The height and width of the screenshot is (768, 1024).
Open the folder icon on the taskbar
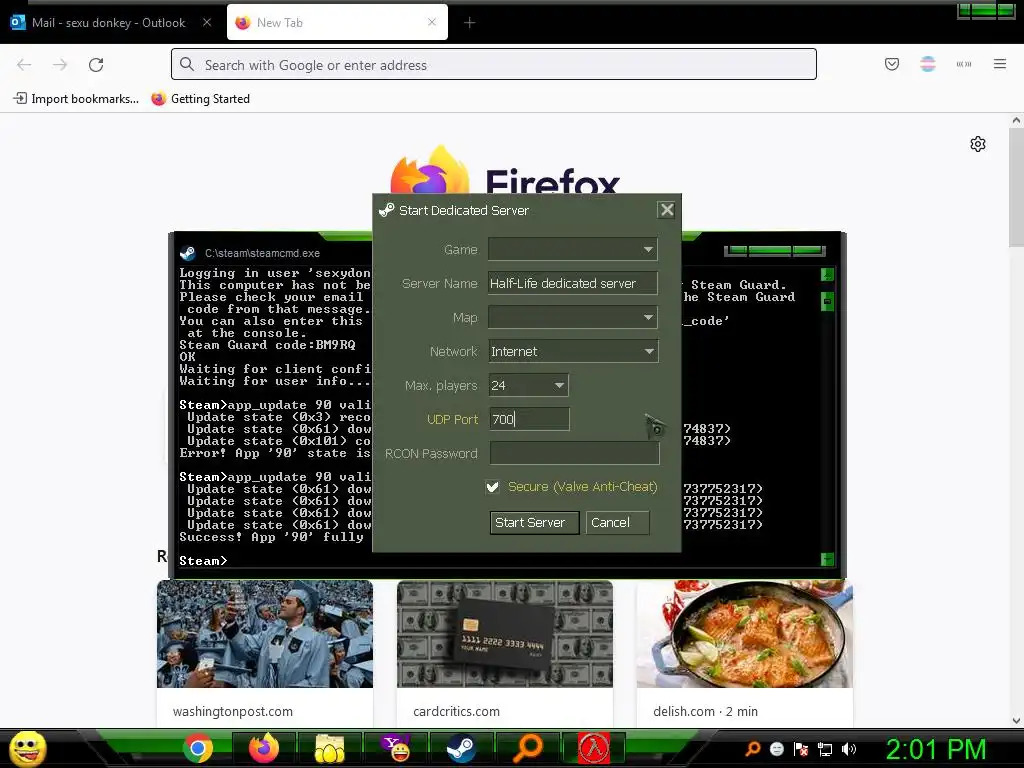click(x=330, y=748)
